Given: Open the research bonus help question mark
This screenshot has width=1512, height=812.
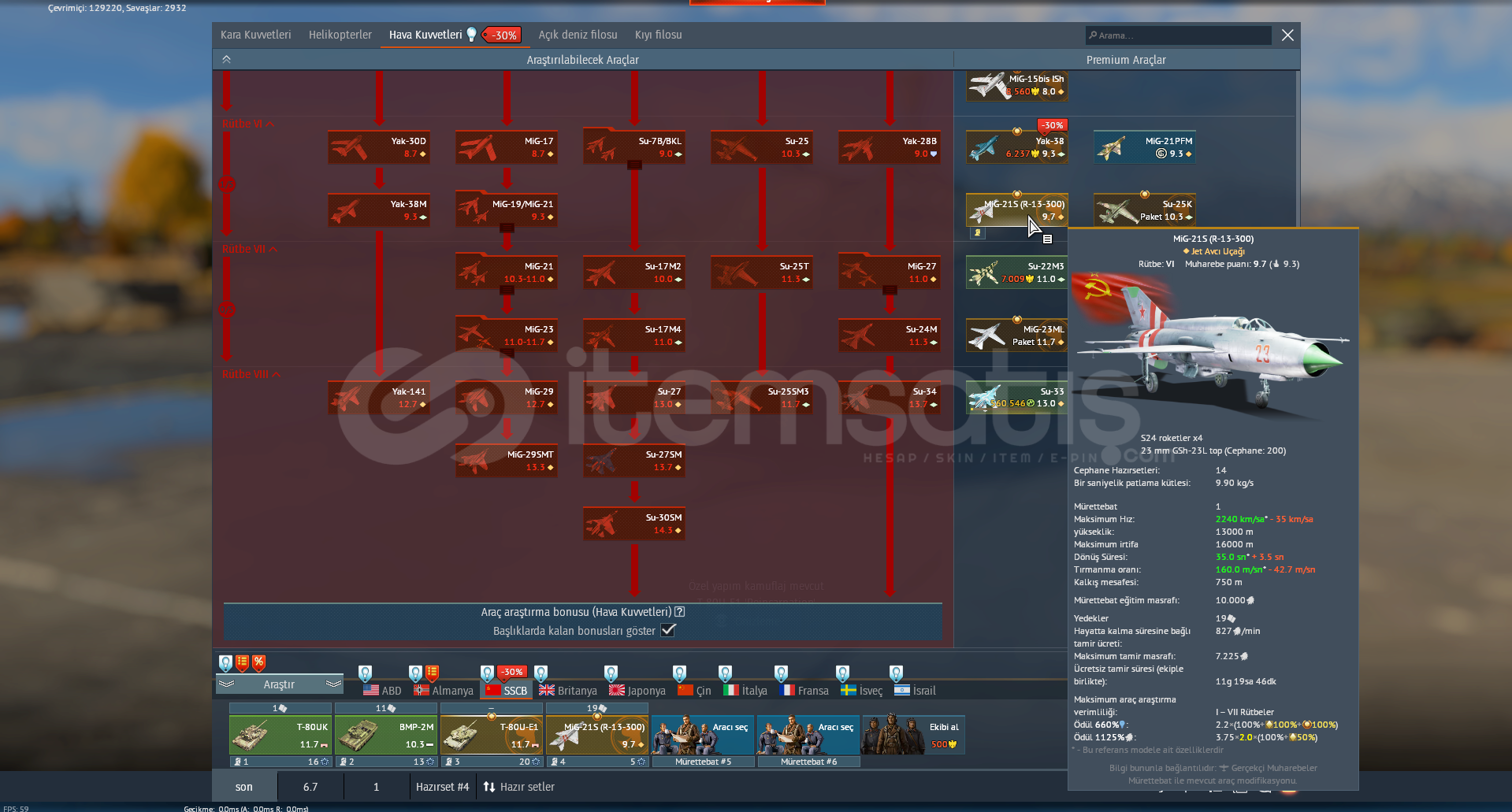Looking at the screenshot, I should click(x=680, y=612).
